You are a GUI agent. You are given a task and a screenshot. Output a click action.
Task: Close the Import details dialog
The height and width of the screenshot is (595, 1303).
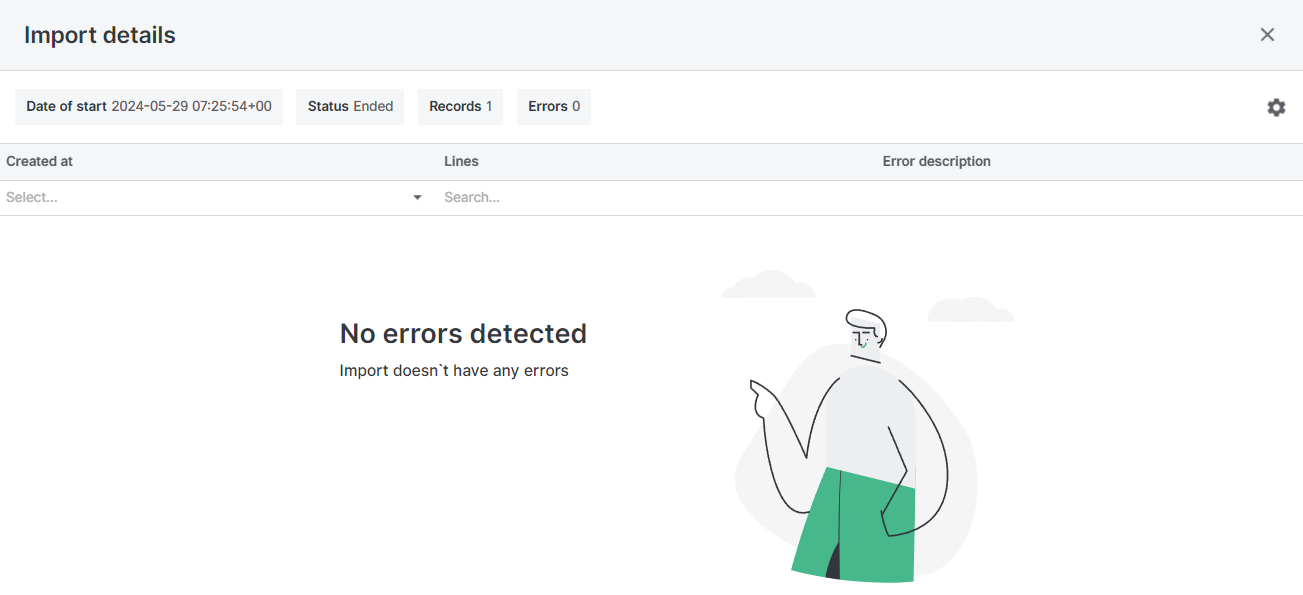1267,35
